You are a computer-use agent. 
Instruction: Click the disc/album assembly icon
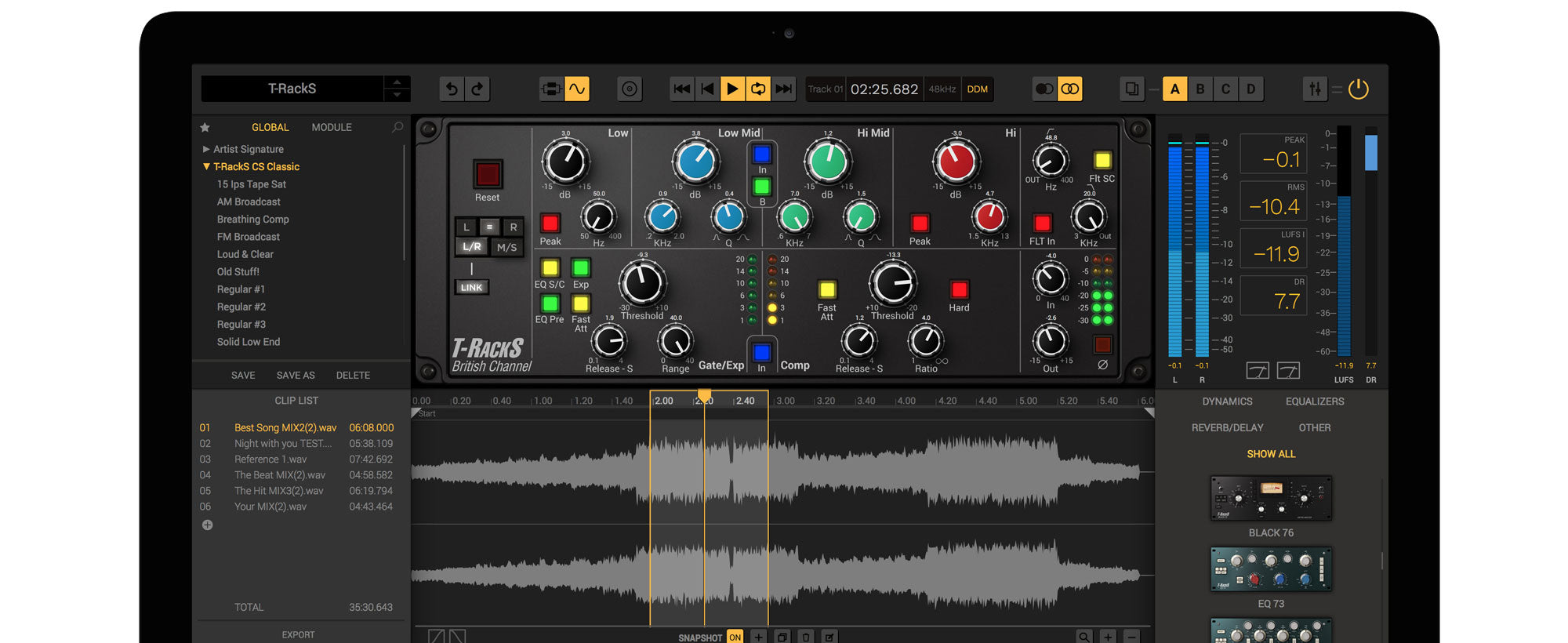630,89
